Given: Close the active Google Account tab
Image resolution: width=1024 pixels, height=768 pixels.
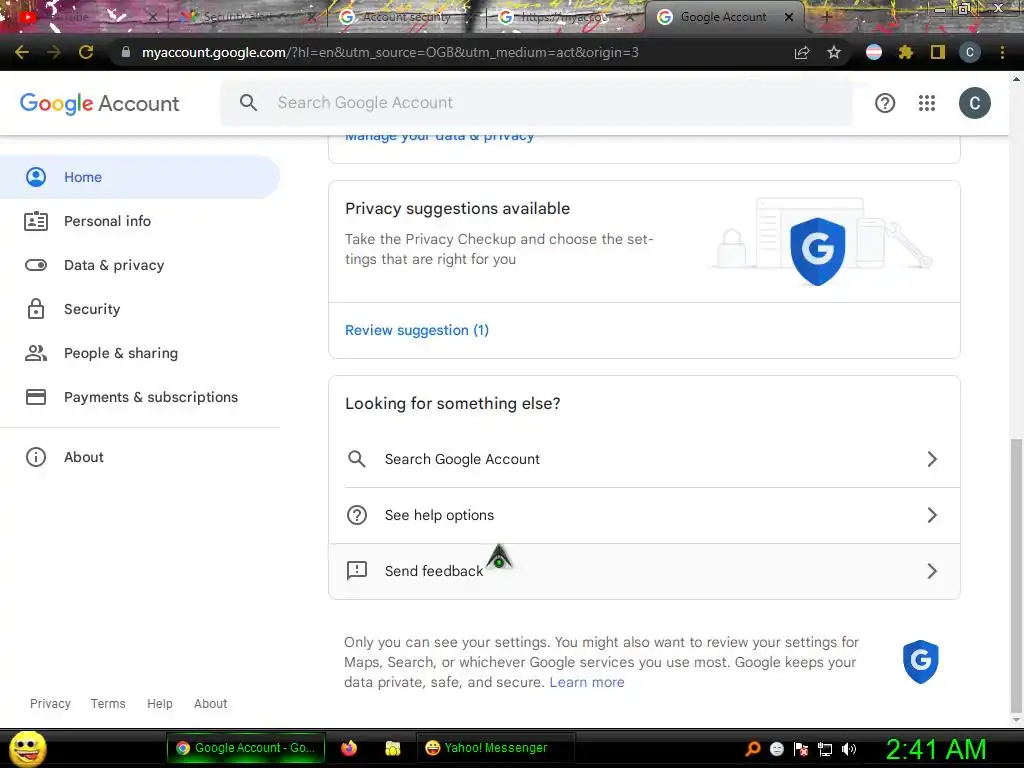Looking at the screenshot, I should (x=789, y=17).
